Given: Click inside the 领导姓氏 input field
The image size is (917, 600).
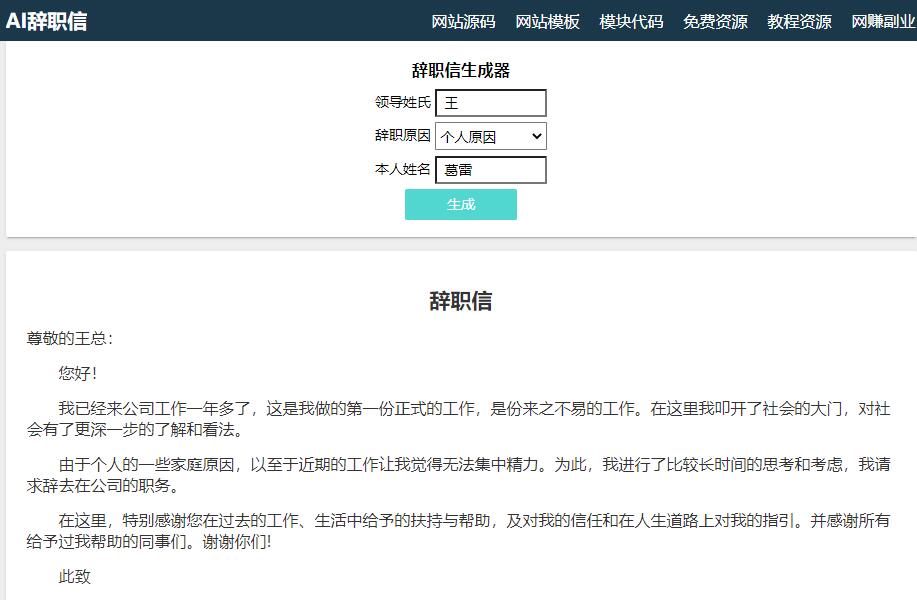Looking at the screenshot, I should point(490,102).
